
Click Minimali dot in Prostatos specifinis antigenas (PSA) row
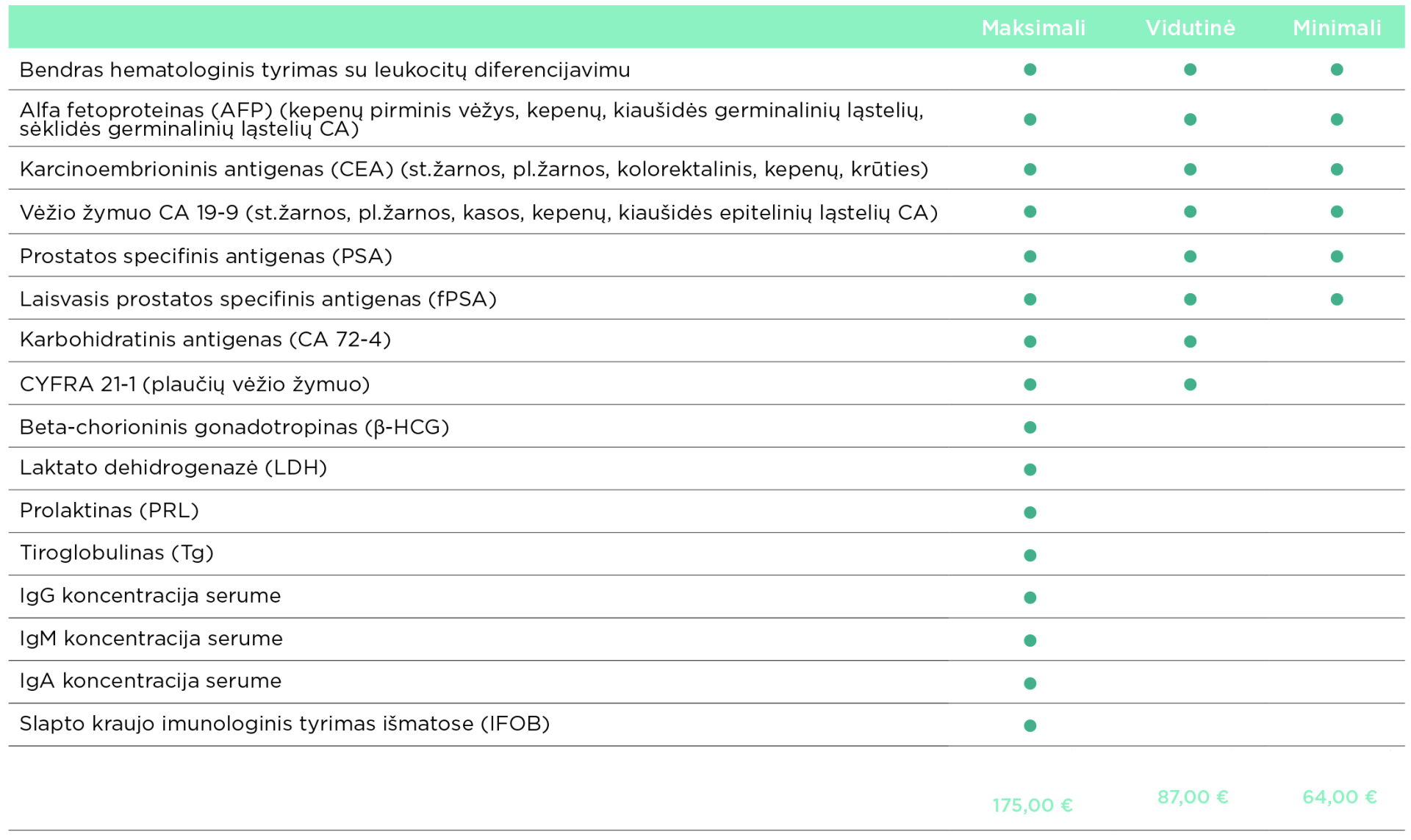click(x=1337, y=256)
